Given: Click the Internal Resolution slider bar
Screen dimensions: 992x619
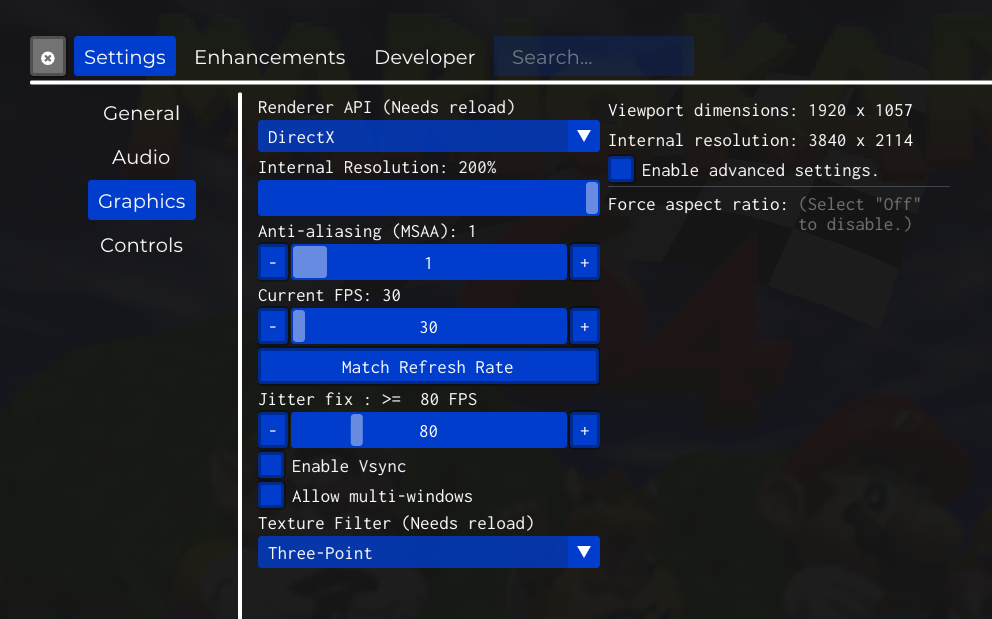Looking at the screenshot, I should [x=428, y=198].
